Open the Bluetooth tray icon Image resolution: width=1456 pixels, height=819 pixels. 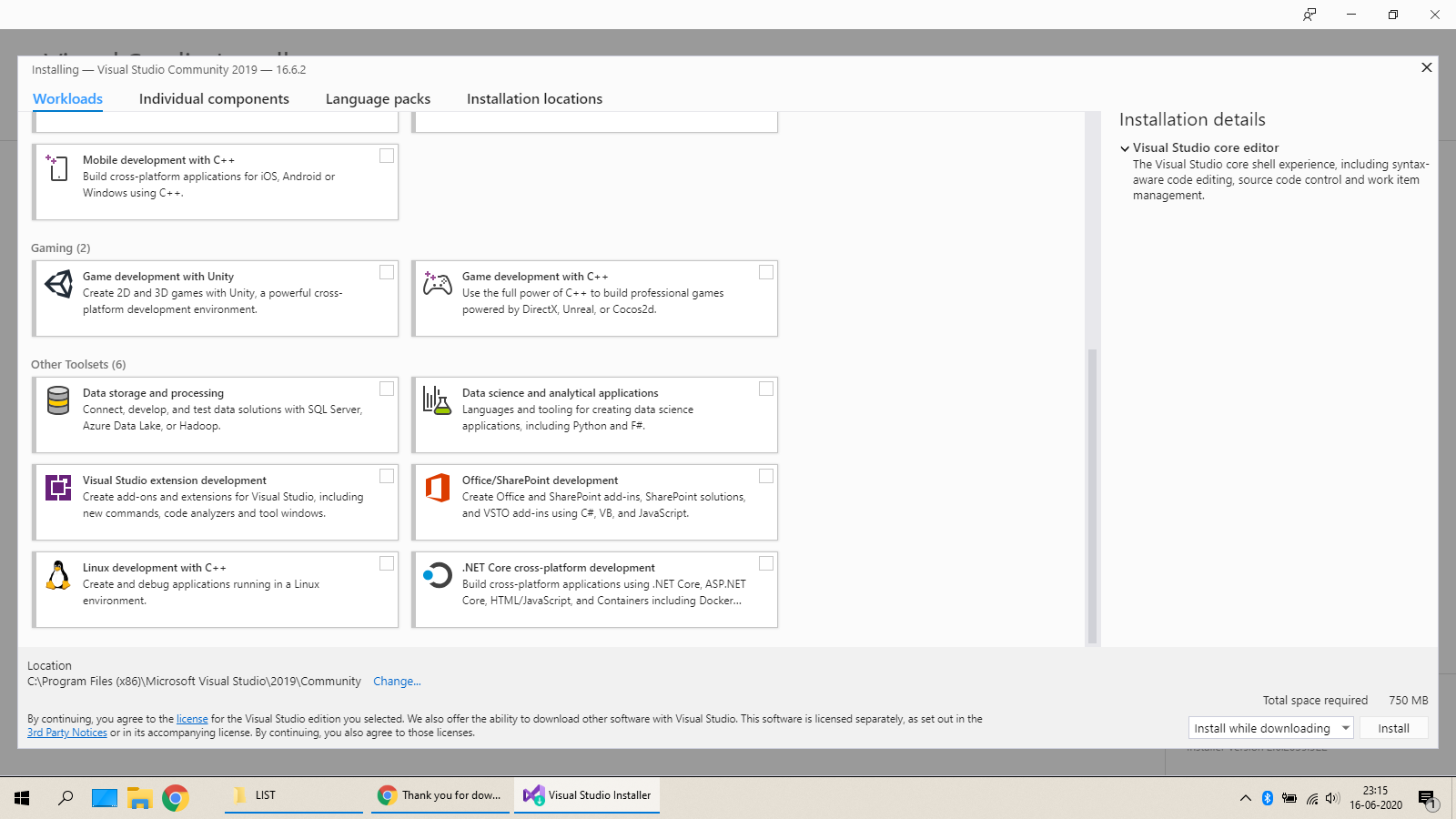(1267, 798)
